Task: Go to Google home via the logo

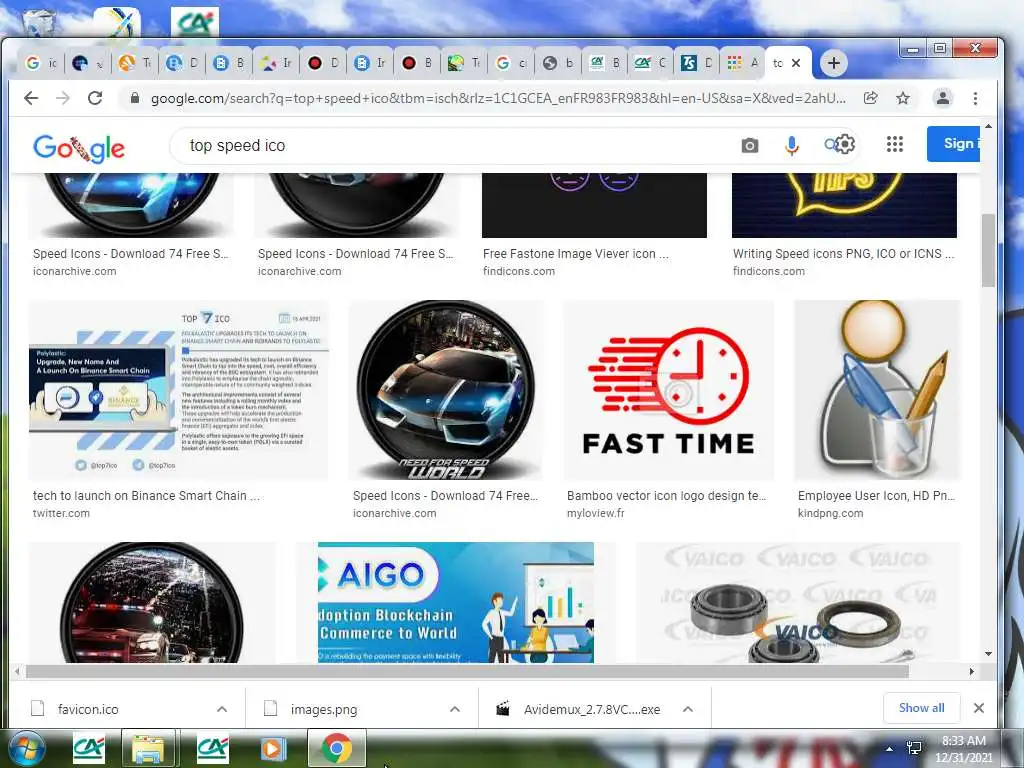Action: 78,148
